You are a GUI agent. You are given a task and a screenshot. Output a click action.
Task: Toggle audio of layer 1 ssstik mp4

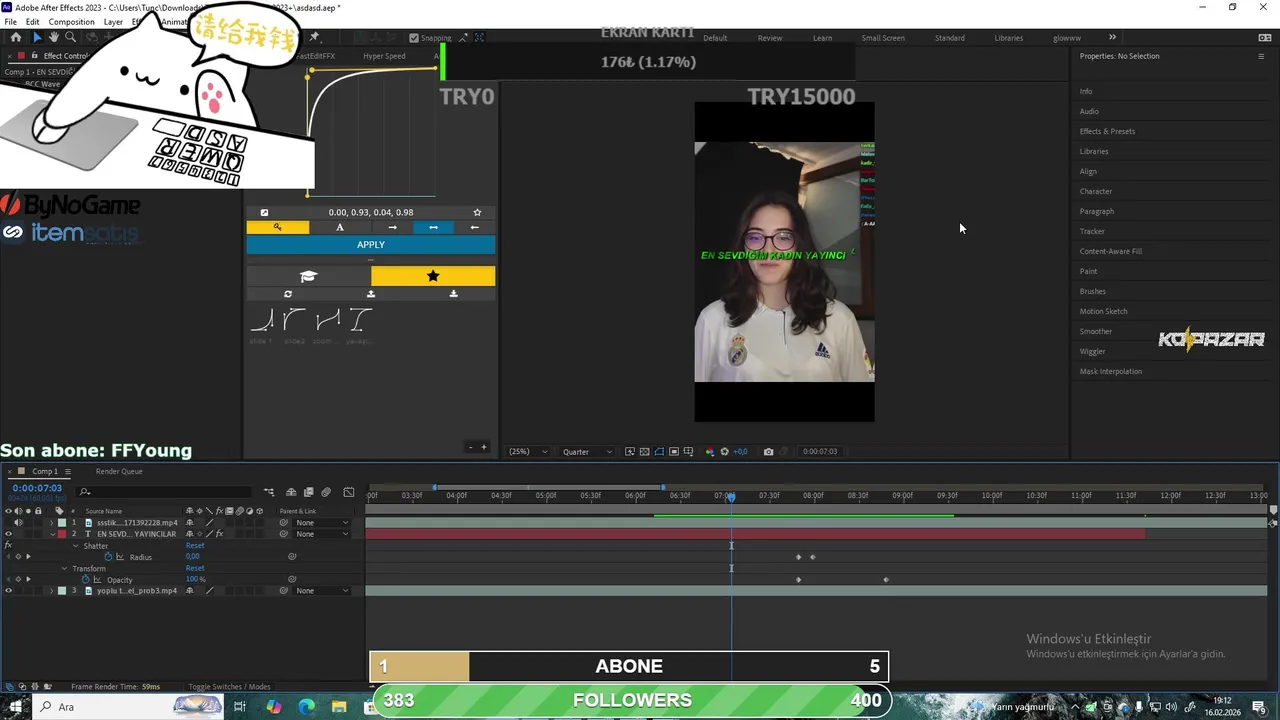coord(17,522)
